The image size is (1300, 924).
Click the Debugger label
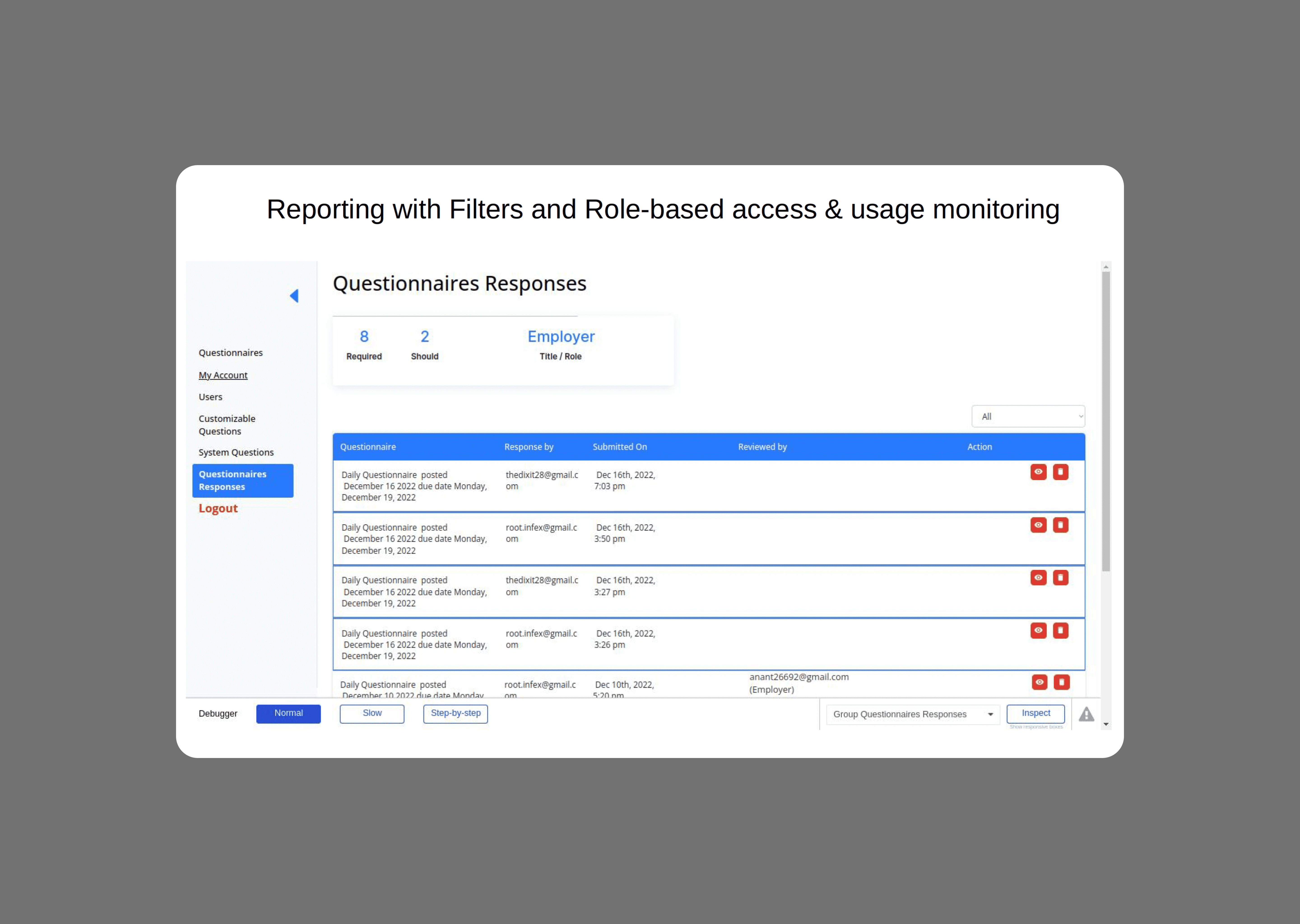[218, 714]
